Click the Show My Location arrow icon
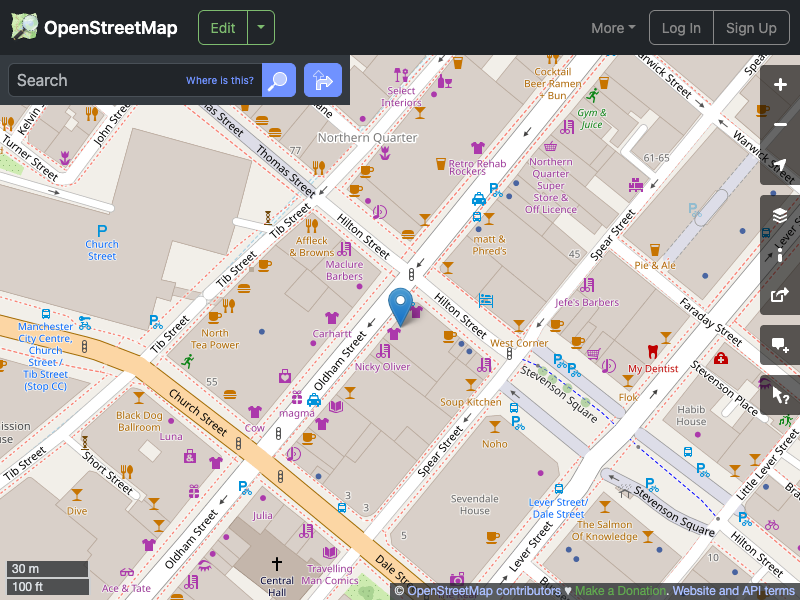The image size is (800, 600). pyautogui.click(x=780, y=163)
